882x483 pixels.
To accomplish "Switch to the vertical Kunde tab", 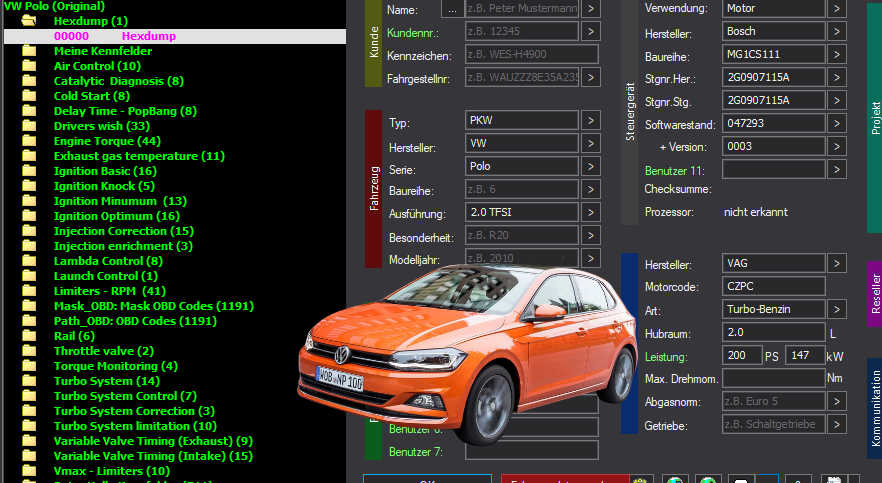I will (x=374, y=43).
